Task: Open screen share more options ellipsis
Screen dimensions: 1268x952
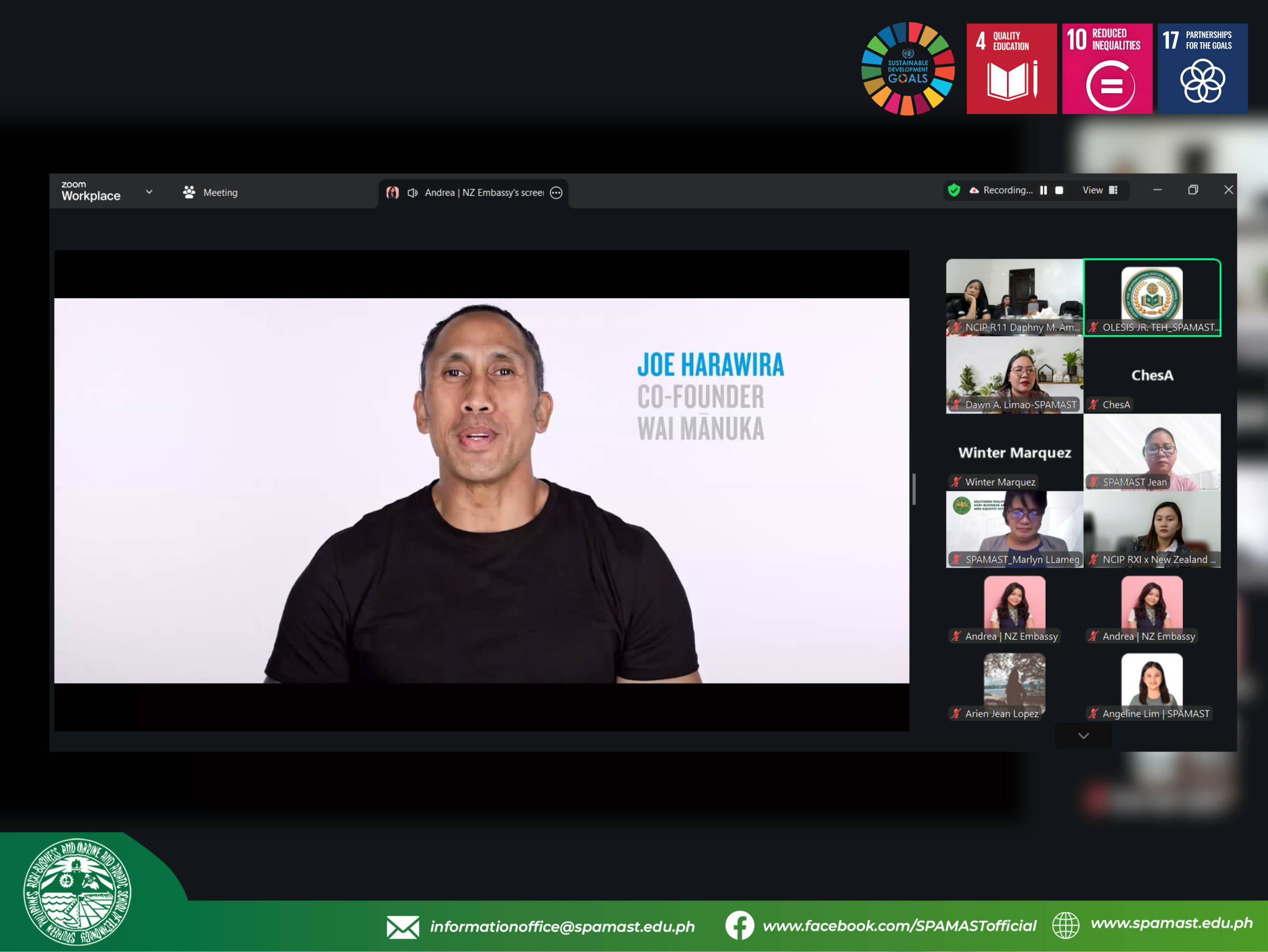Action: pos(556,193)
